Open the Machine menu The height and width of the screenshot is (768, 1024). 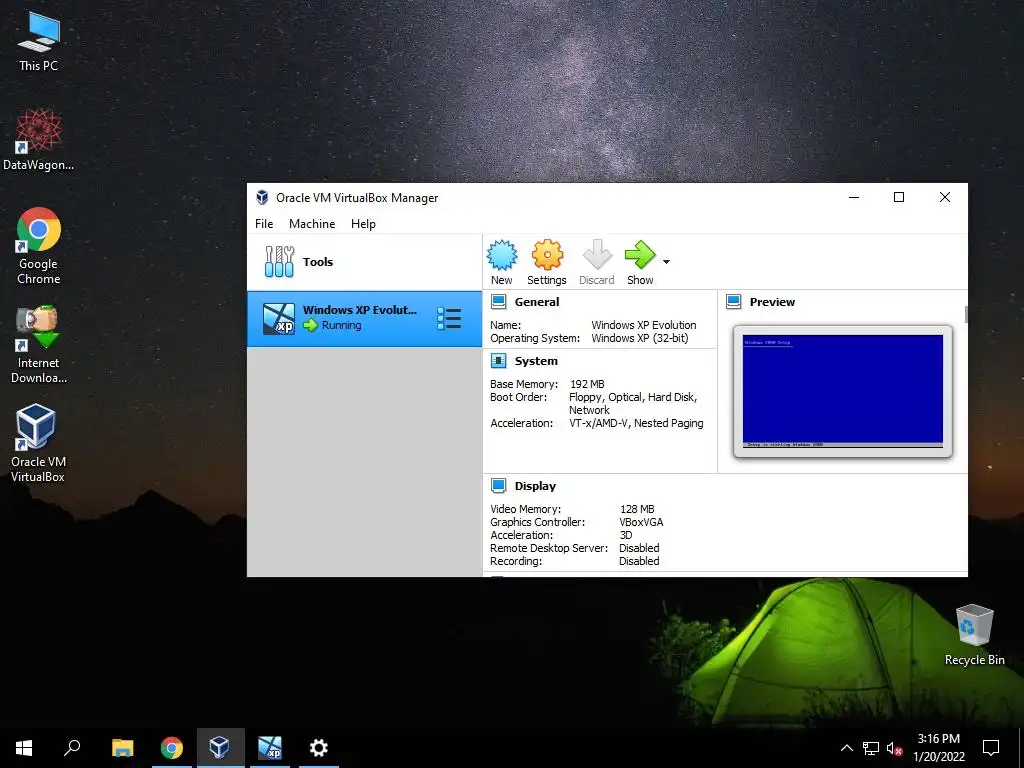[x=312, y=223]
